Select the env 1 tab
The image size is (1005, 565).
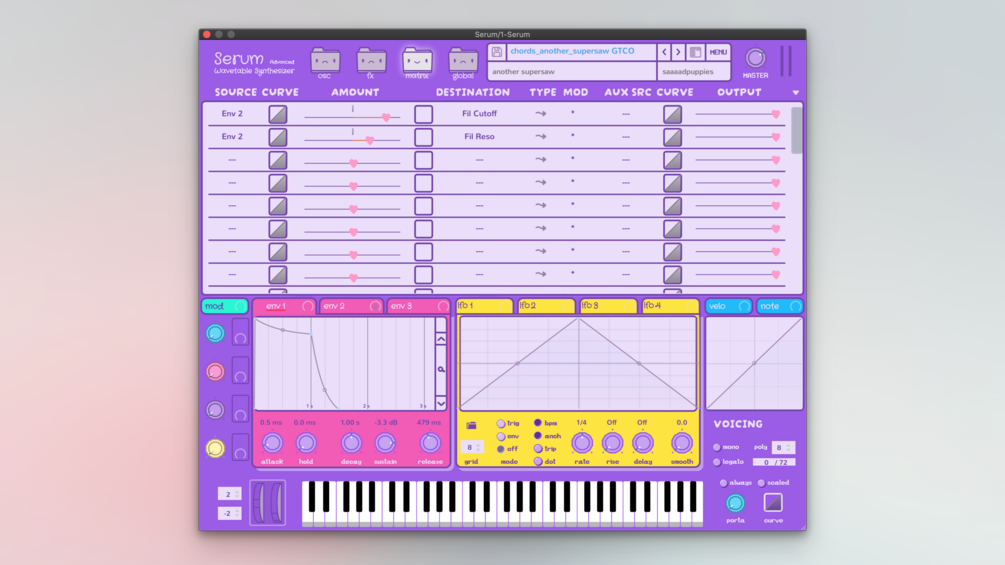point(284,306)
